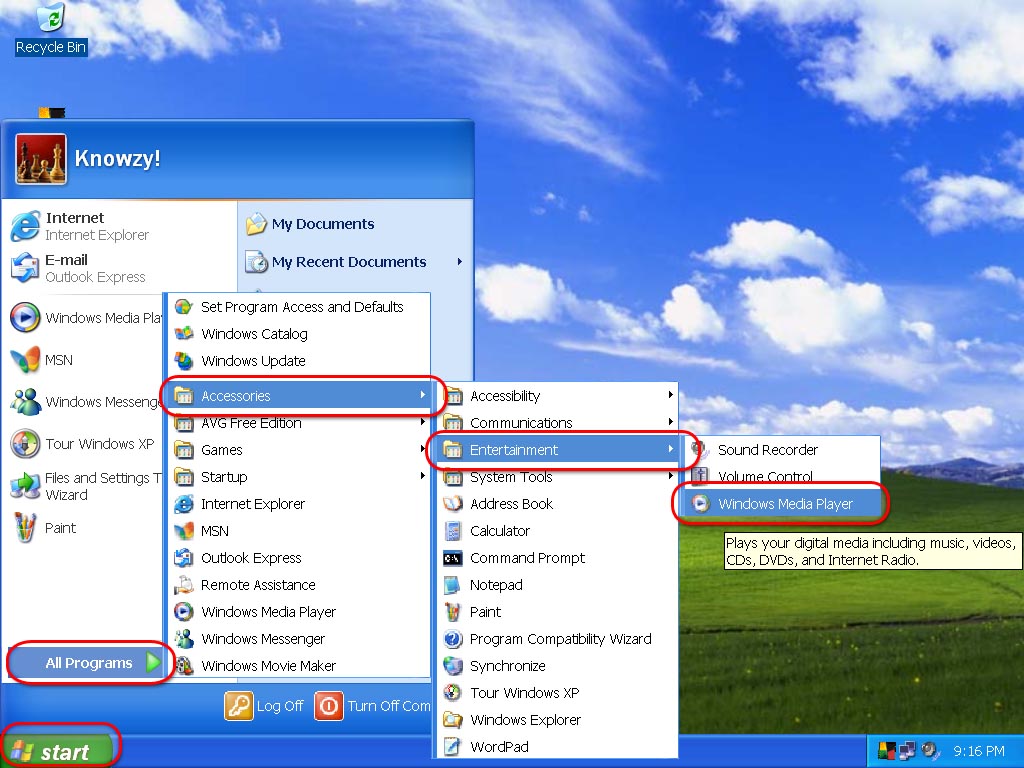This screenshot has height=768, width=1024.
Task: Launch Internet Explorer from pinned Internet item
Action: [81, 226]
